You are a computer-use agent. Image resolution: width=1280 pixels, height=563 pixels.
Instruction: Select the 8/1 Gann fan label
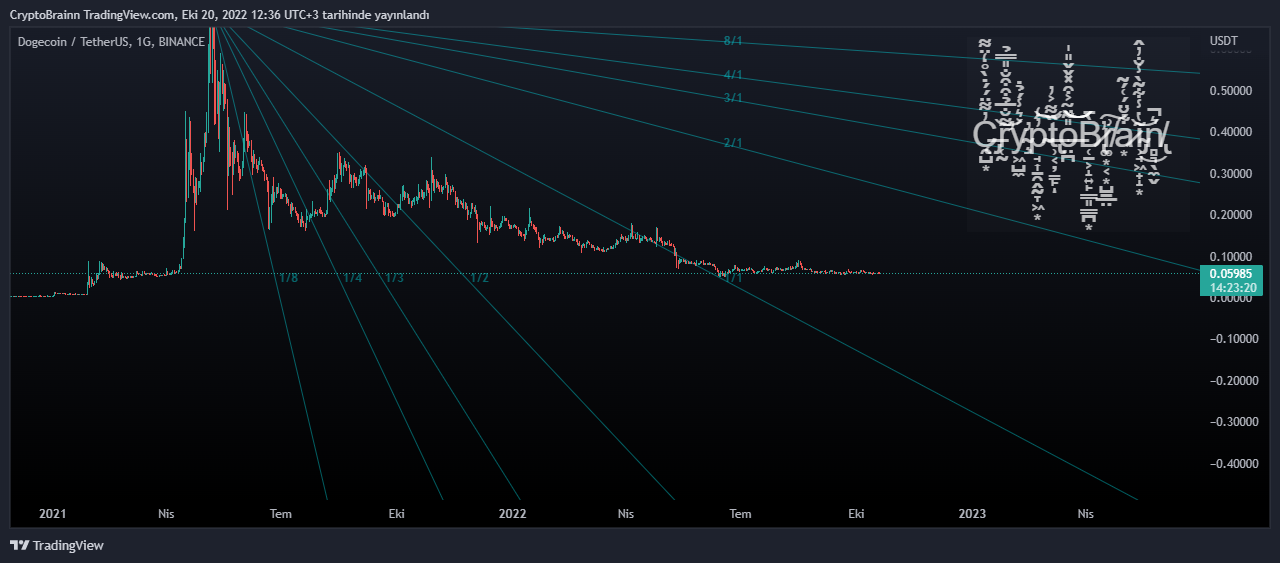pos(733,41)
